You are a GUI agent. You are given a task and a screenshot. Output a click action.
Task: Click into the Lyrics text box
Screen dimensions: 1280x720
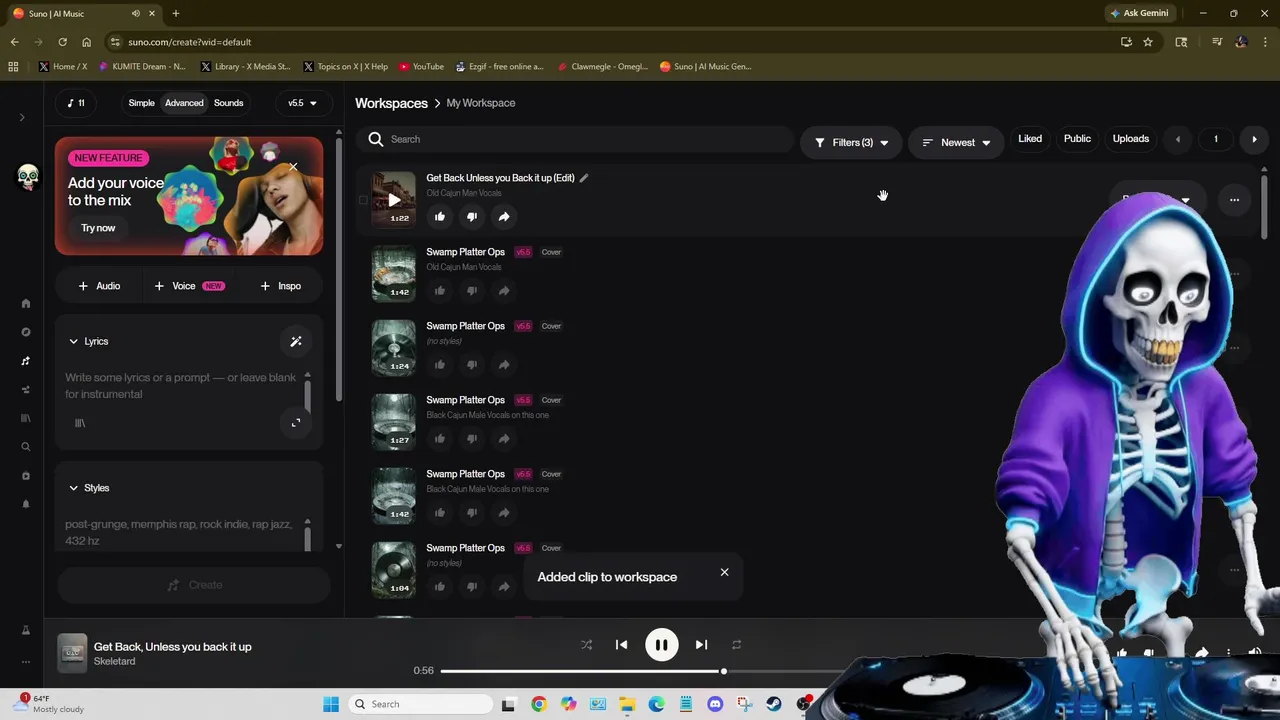click(181, 386)
